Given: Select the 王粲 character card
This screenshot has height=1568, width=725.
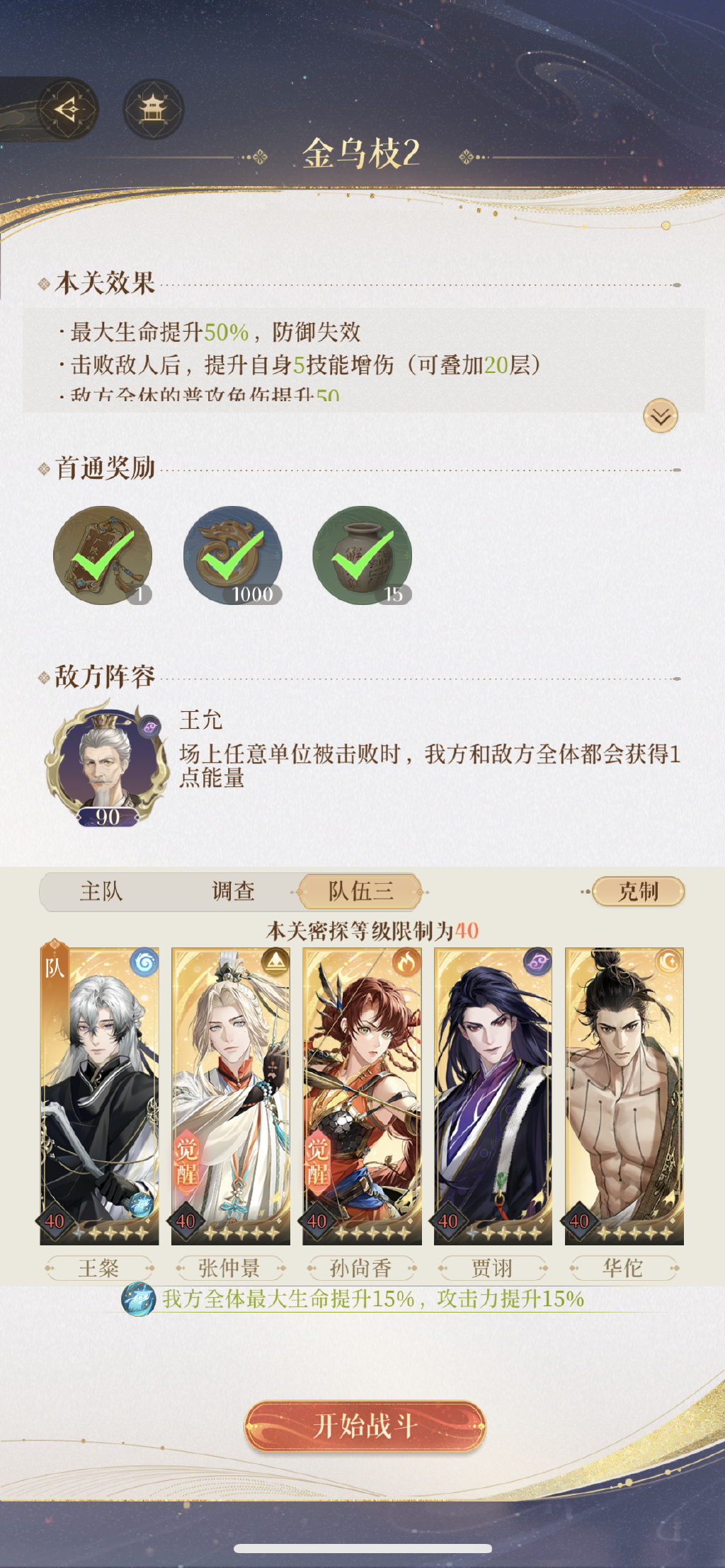Looking at the screenshot, I should pyautogui.click(x=99, y=1096).
